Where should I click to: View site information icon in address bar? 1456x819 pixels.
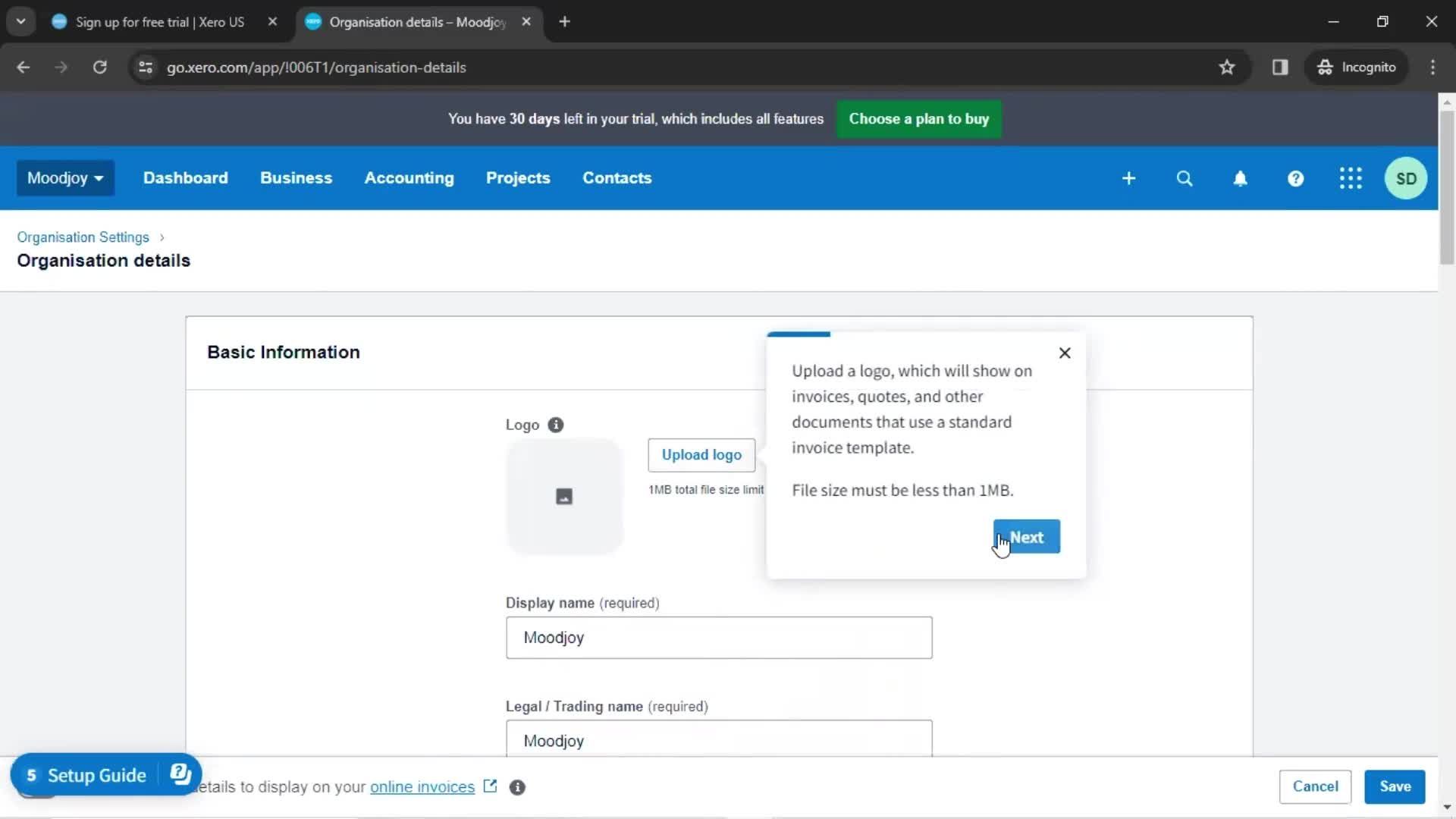(146, 67)
